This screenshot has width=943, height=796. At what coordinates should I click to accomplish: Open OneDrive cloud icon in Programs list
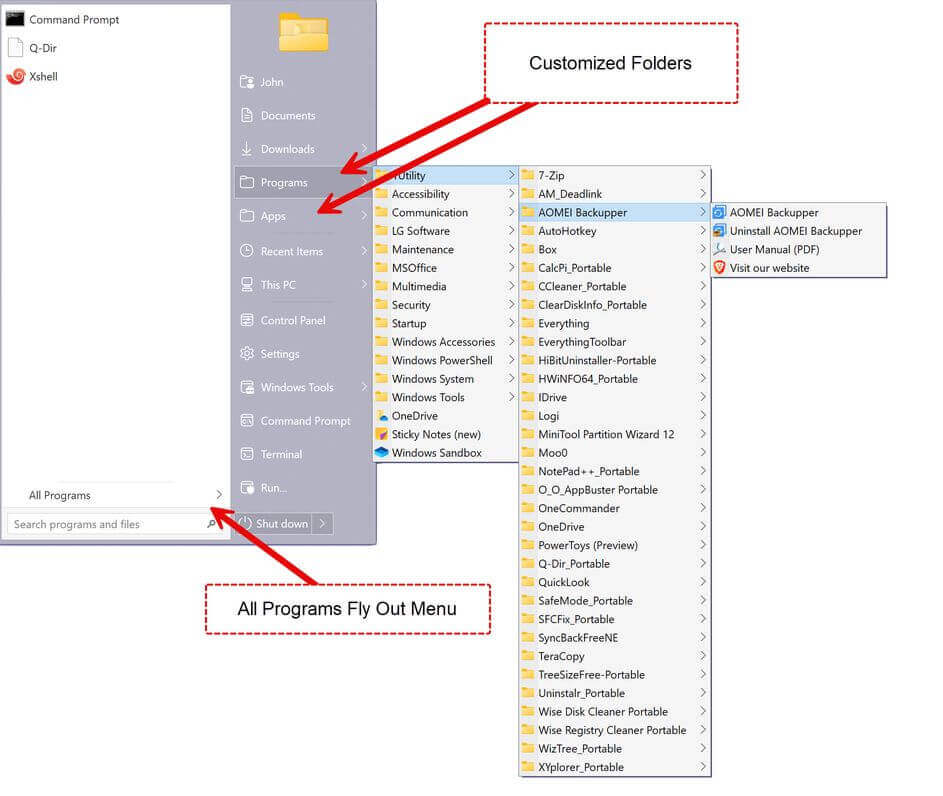[x=382, y=415]
